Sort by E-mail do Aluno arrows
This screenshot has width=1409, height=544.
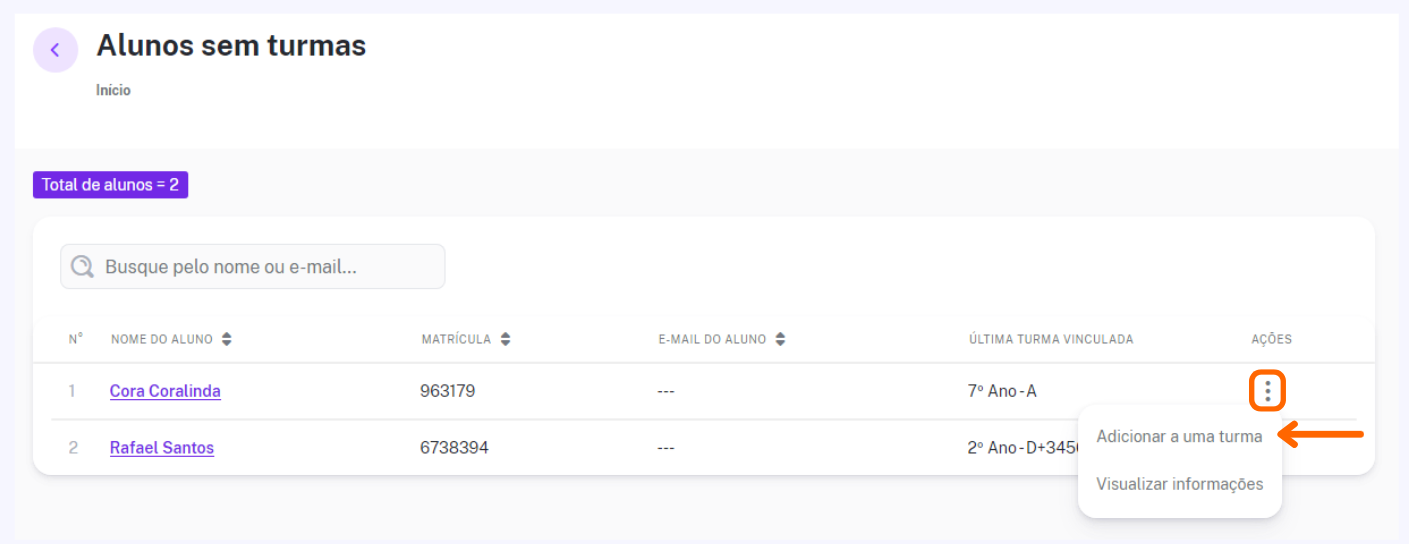pos(780,339)
